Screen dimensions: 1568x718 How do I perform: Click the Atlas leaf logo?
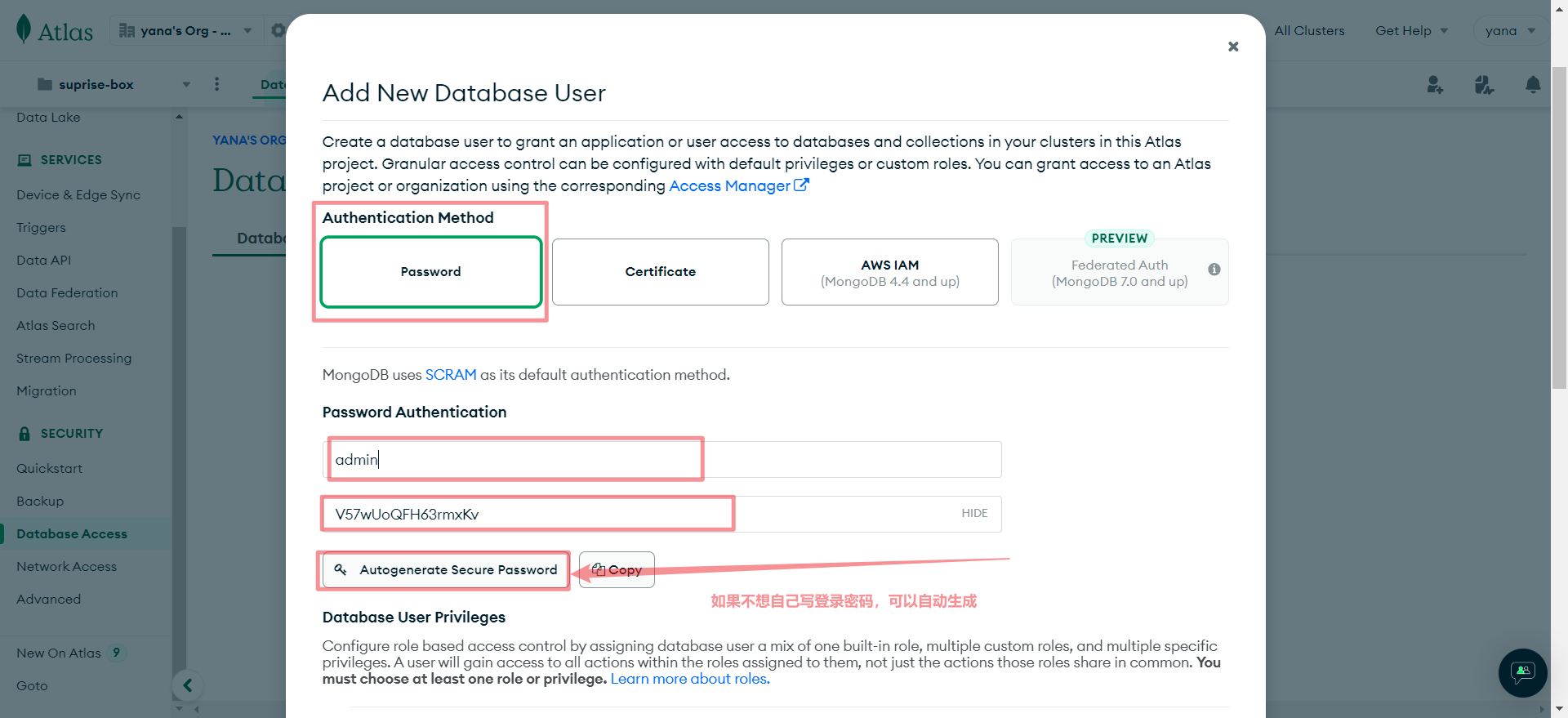coord(24,29)
